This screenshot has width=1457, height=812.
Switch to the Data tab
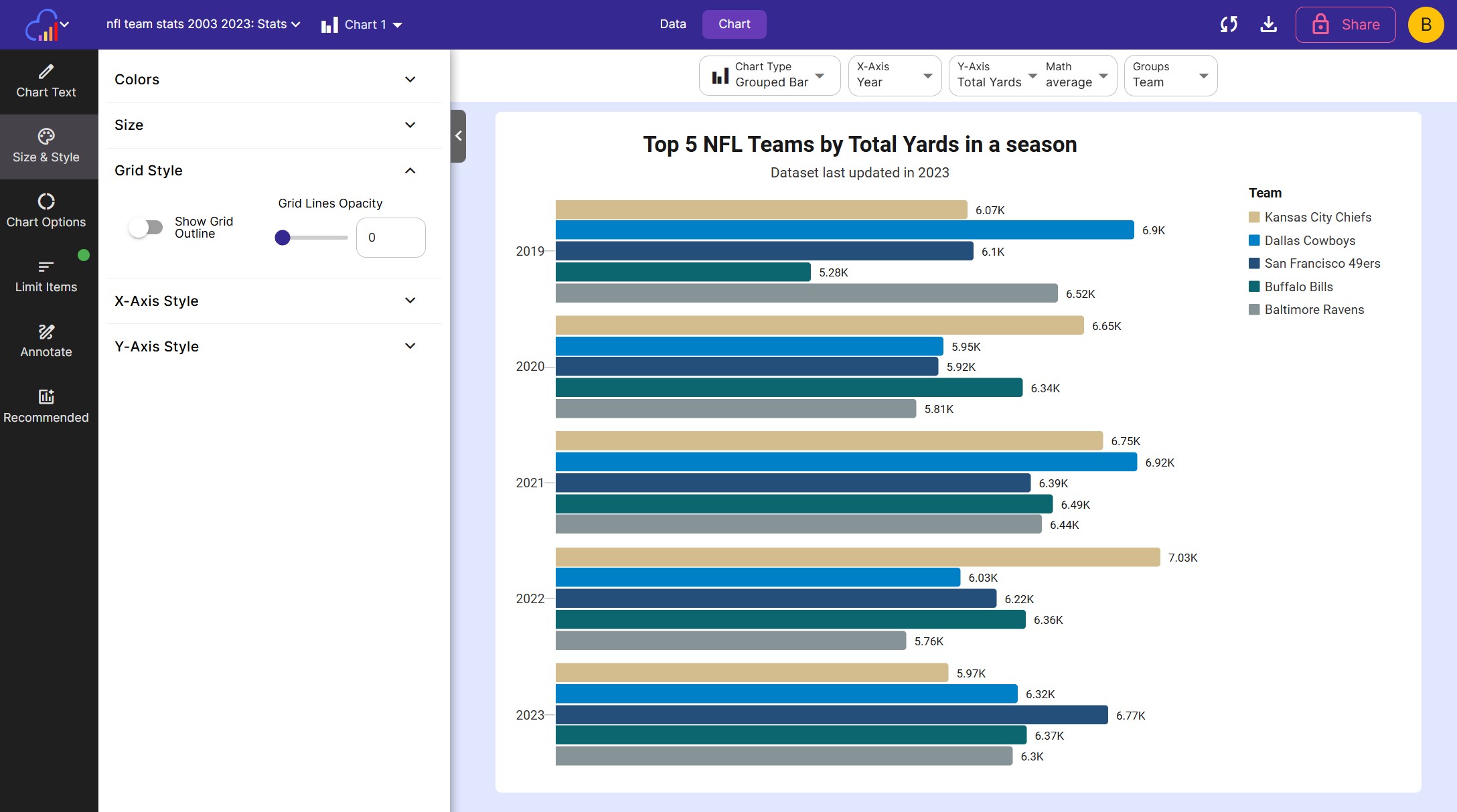tap(672, 24)
